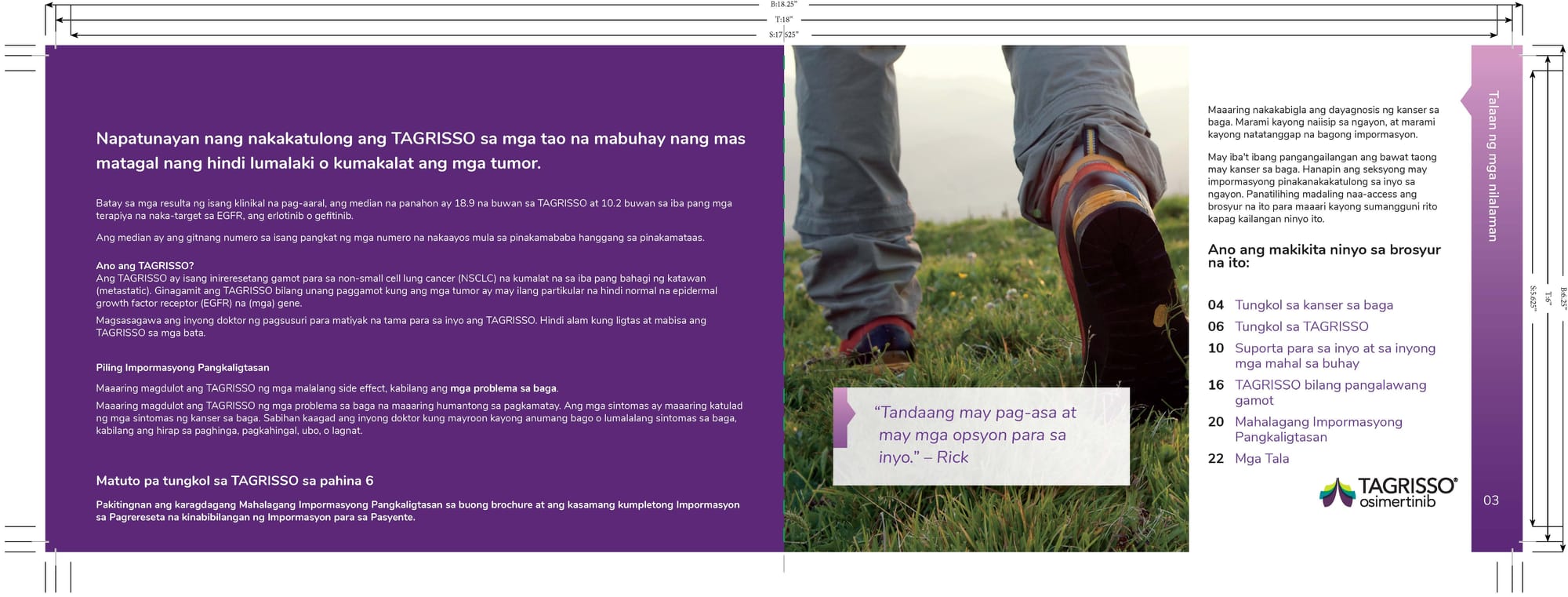The height and width of the screenshot is (597, 1568).
Task: Click page number "16" in contents
Action: point(1215,384)
